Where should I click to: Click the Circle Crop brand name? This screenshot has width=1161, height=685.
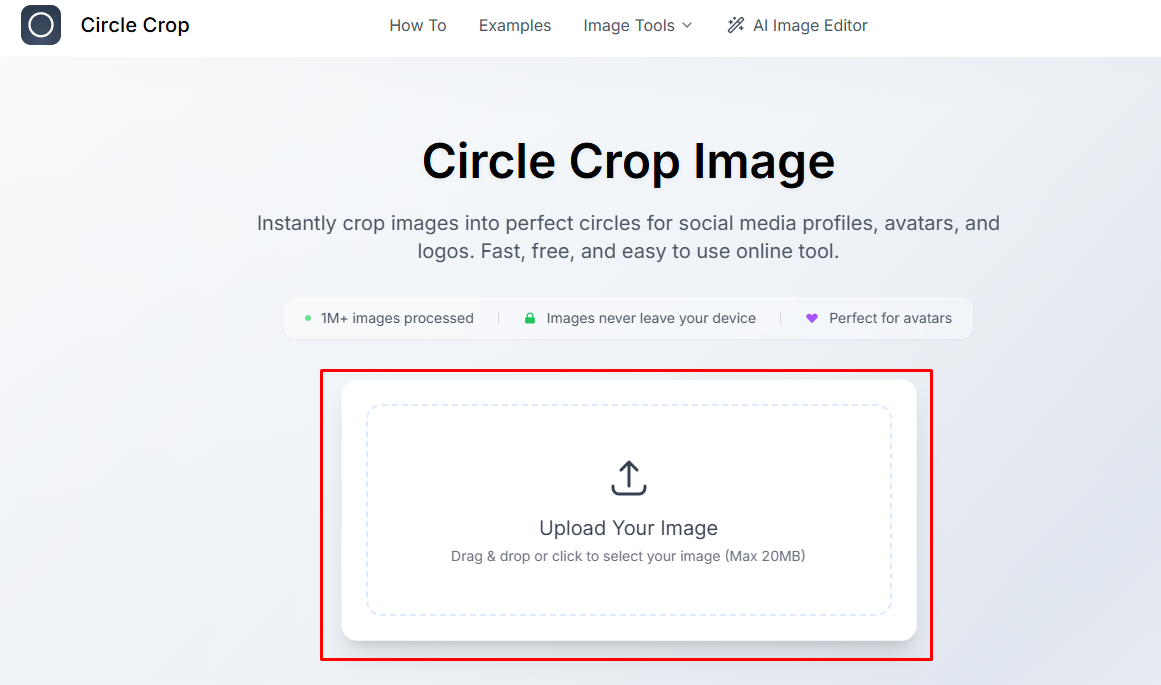(135, 25)
